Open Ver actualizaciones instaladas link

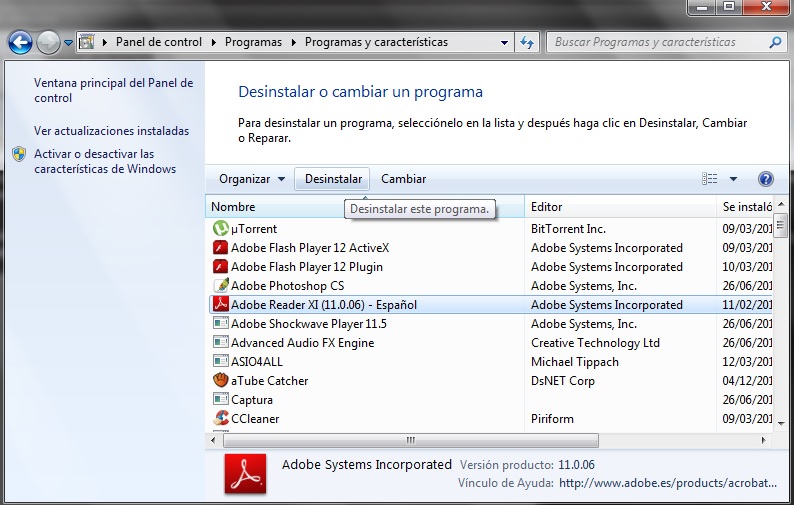pyautogui.click(x=111, y=131)
